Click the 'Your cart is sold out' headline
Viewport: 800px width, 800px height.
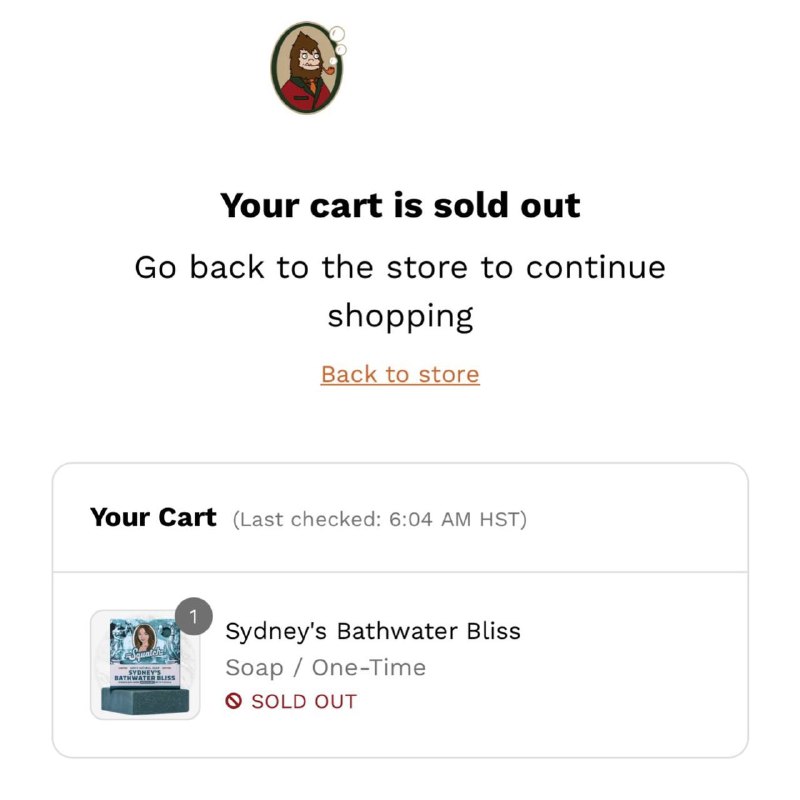point(400,206)
